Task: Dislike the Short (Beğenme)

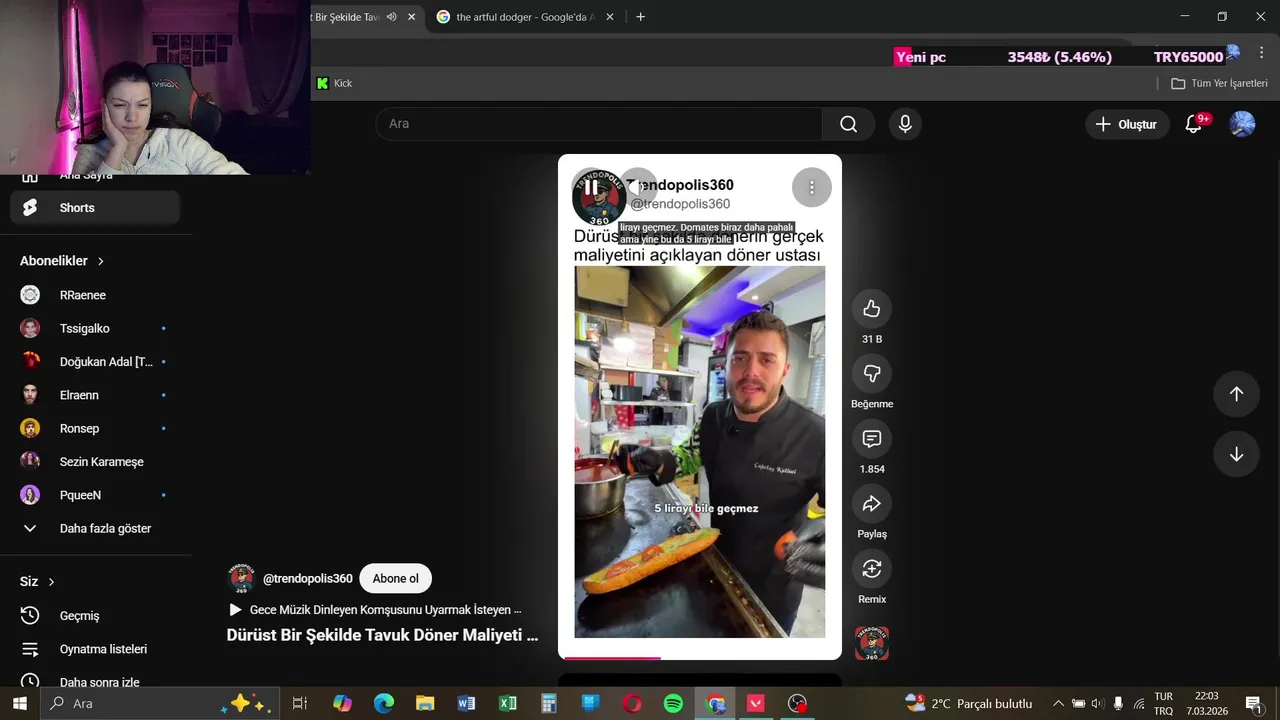Action: 872,374
